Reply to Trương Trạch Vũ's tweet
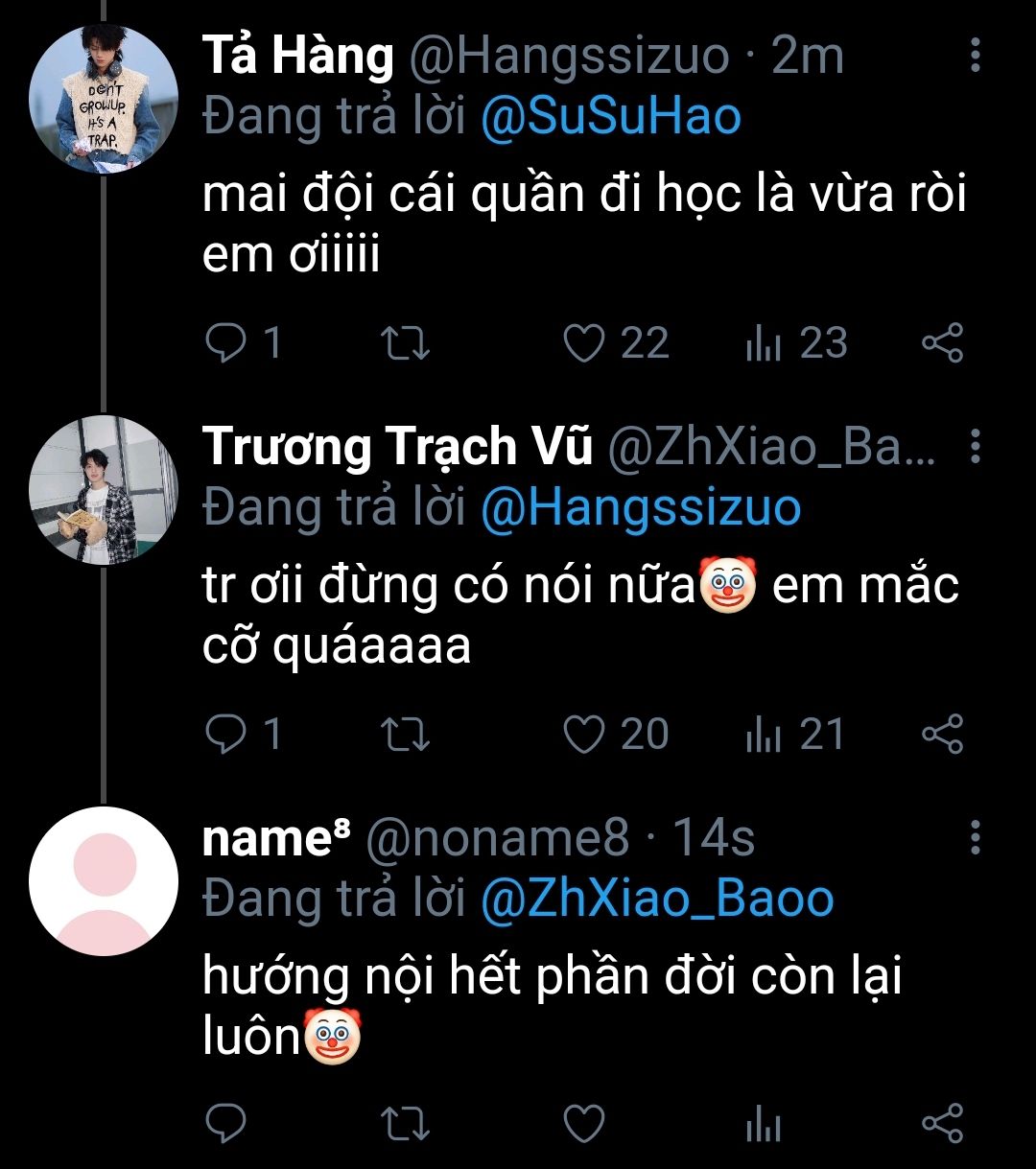 click(226, 734)
